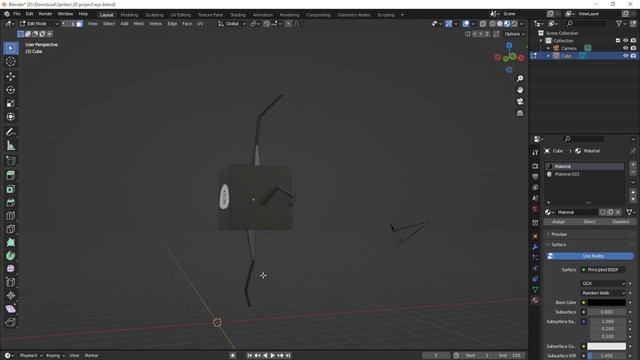Click the viewport pan hand icon

point(520,90)
